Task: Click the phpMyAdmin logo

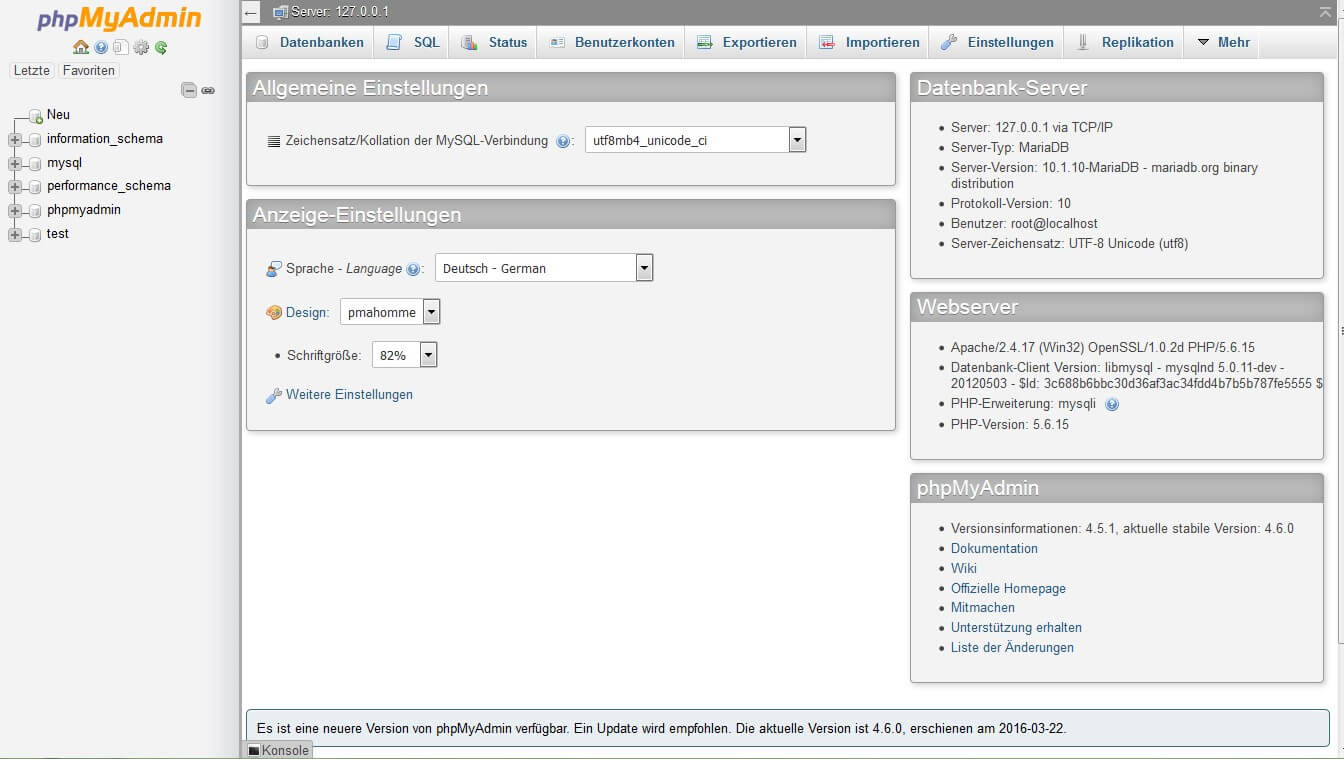Action: (119, 19)
